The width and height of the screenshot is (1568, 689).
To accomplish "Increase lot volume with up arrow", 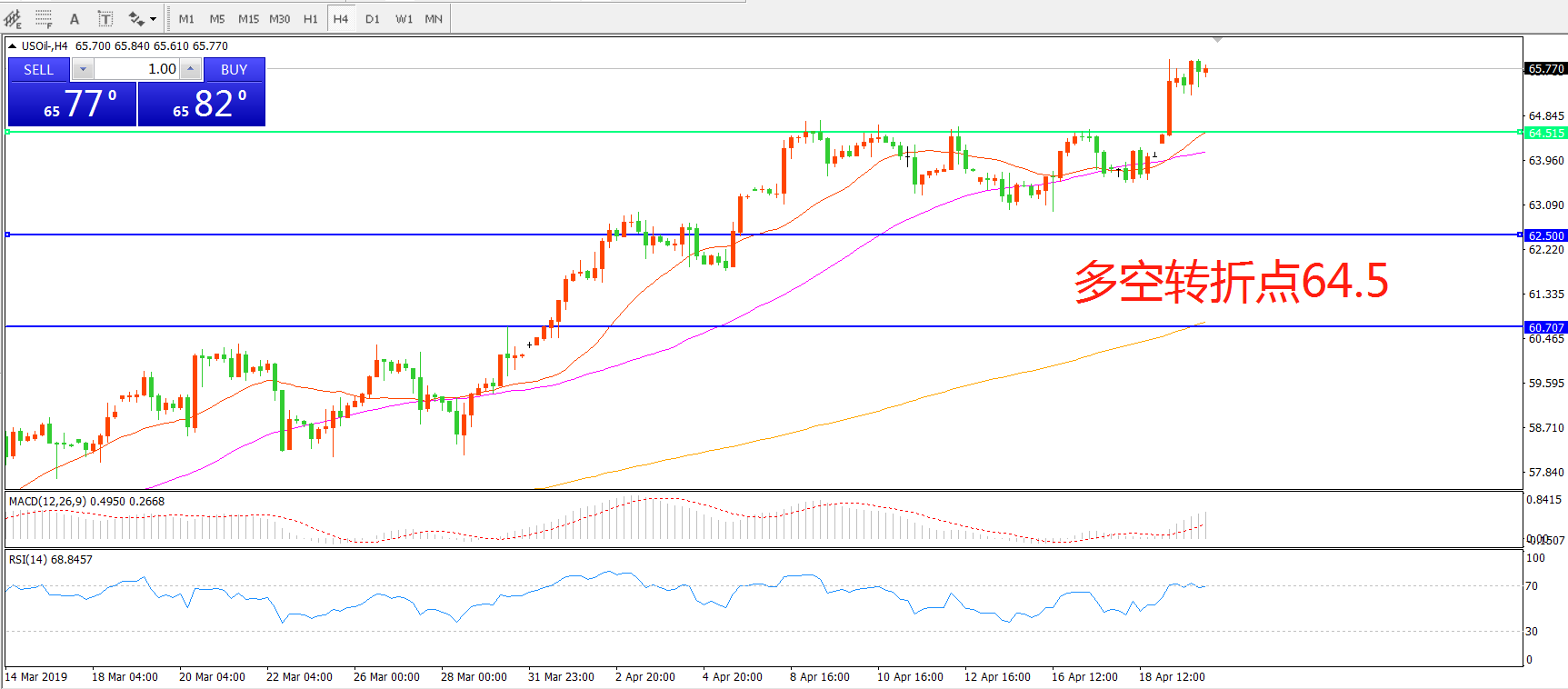I will (190, 69).
